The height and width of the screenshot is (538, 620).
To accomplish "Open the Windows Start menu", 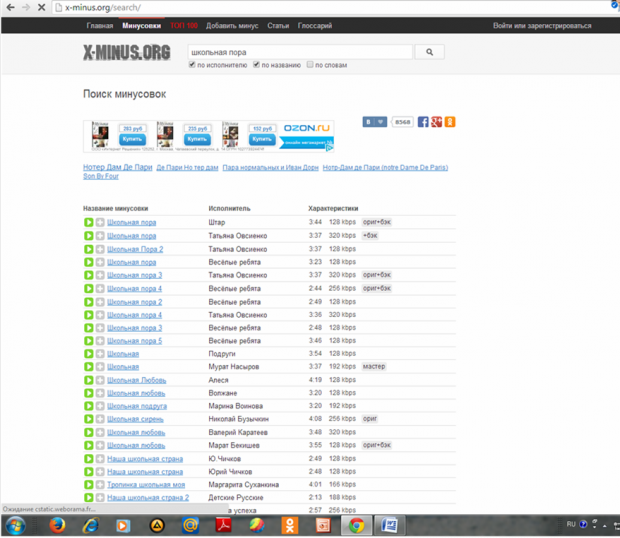I will (x=15, y=526).
